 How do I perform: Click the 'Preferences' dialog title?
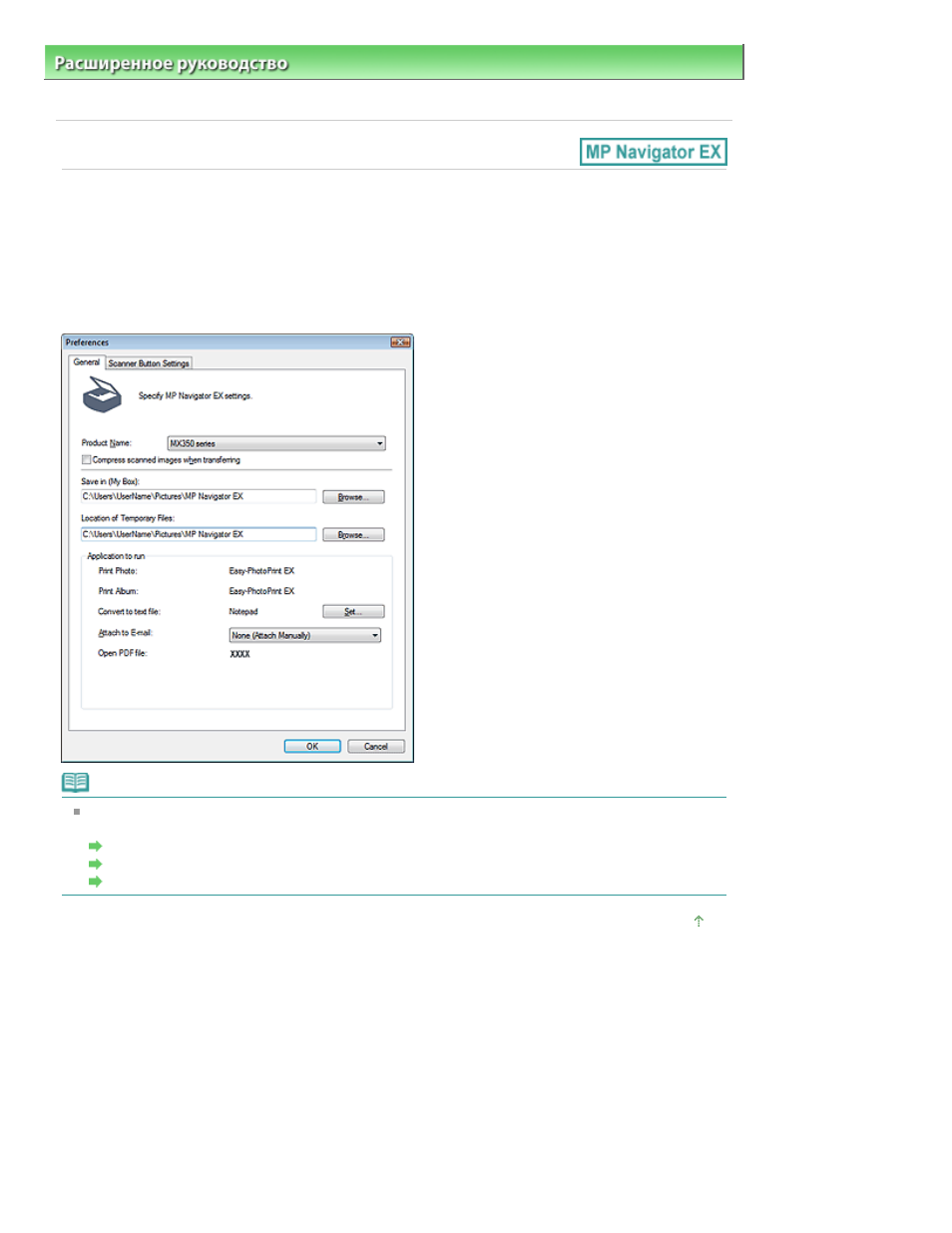[87, 342]
